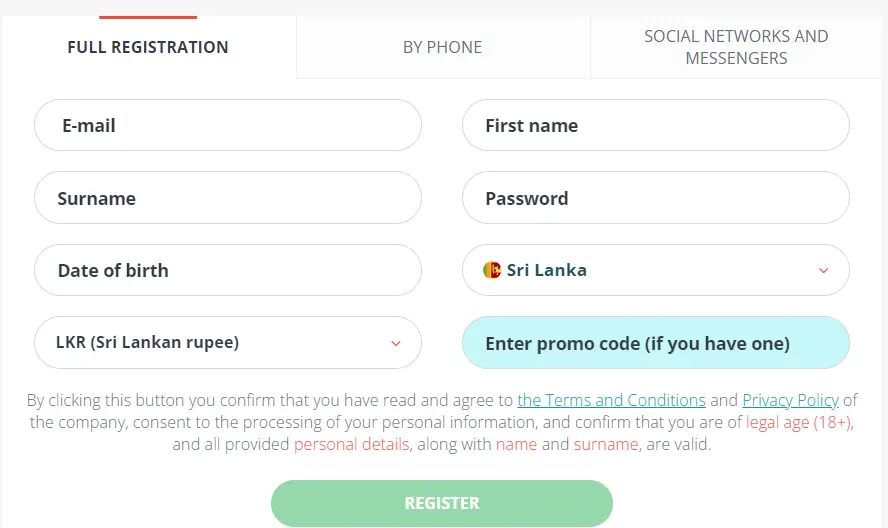Click into the First name field
Screen dimensions: 888x528
(655, 126)
